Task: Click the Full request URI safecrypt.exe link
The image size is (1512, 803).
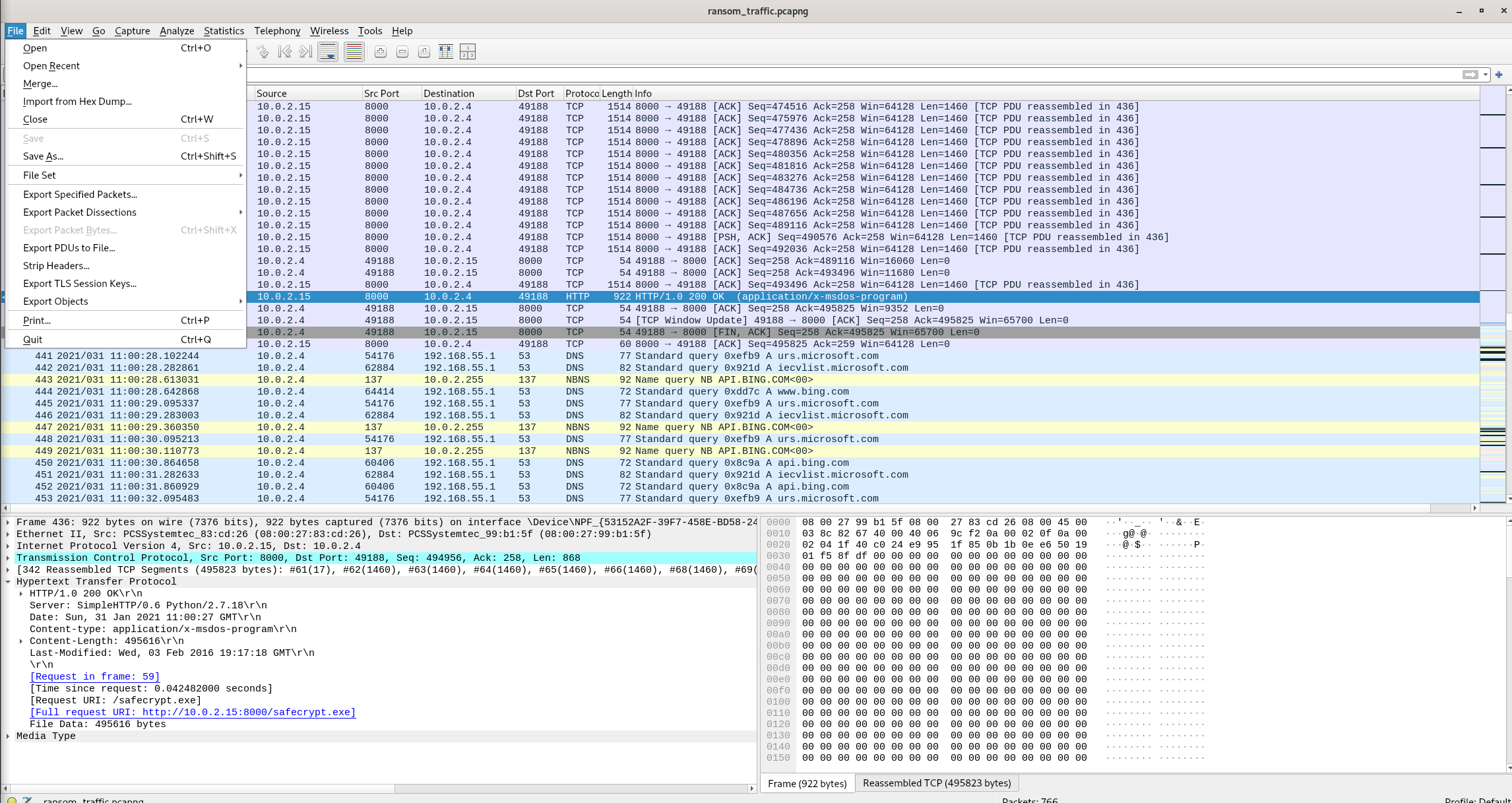Action: click(193, 713)
